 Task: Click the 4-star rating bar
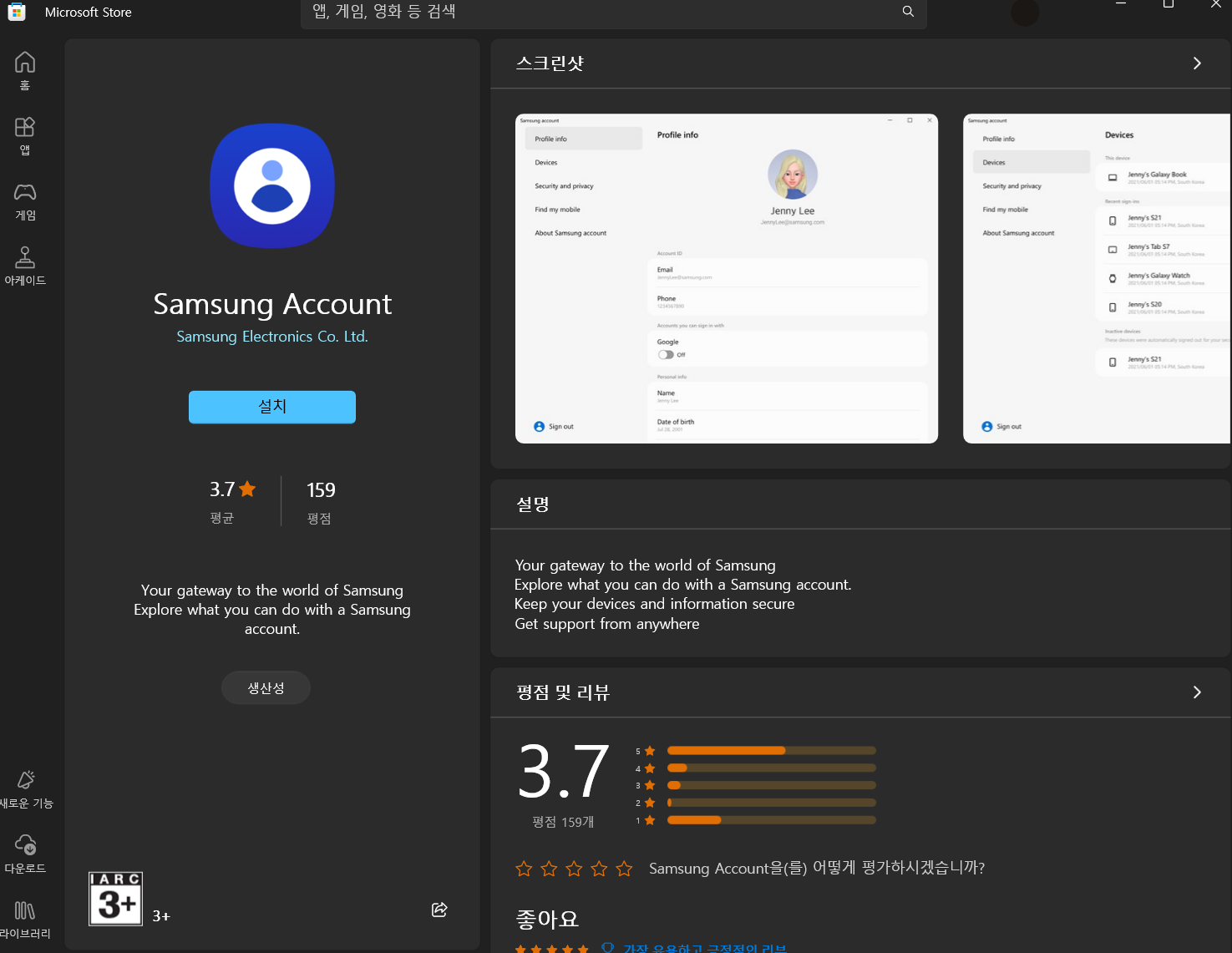tap(772, 768)
